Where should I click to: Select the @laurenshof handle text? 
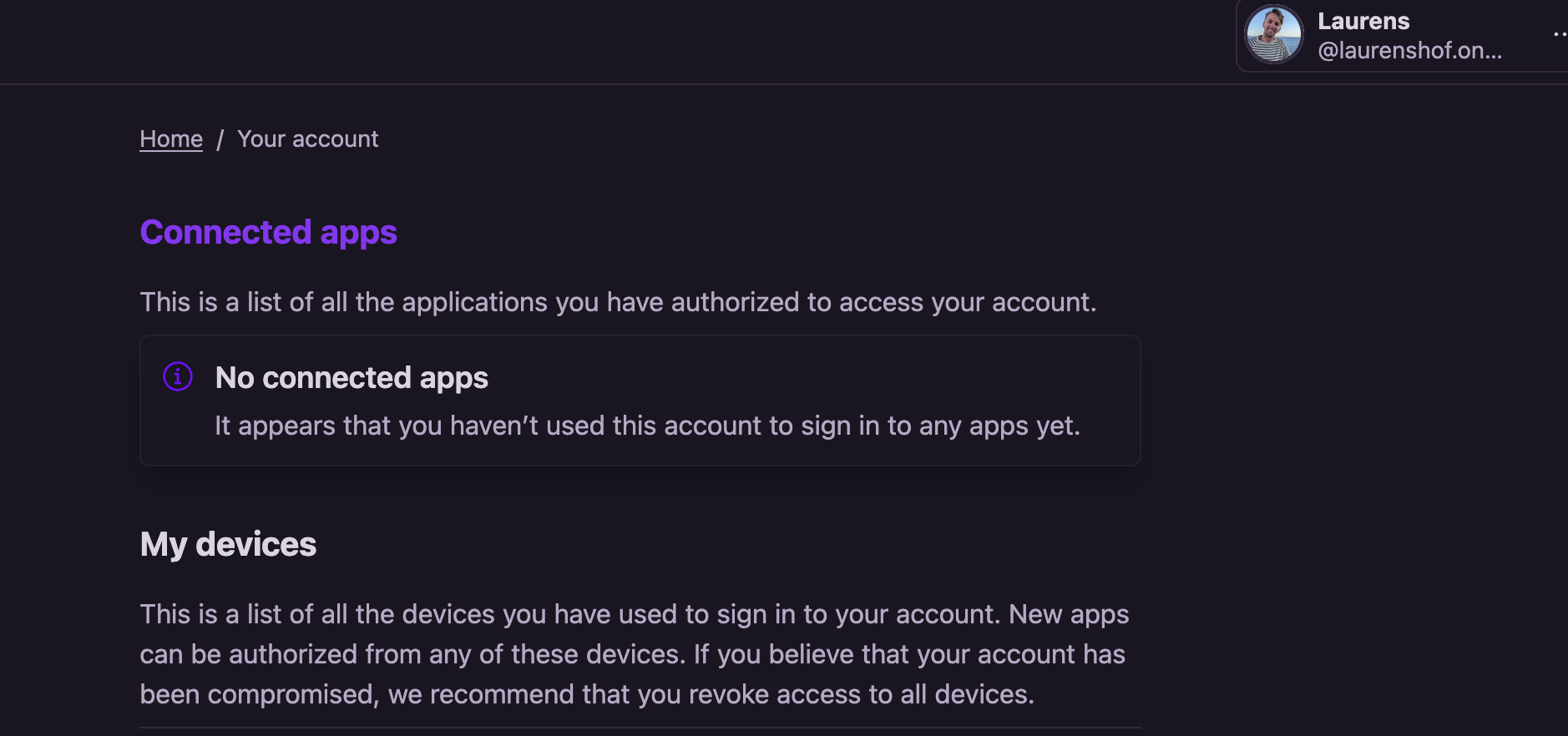coord(1409,51)
